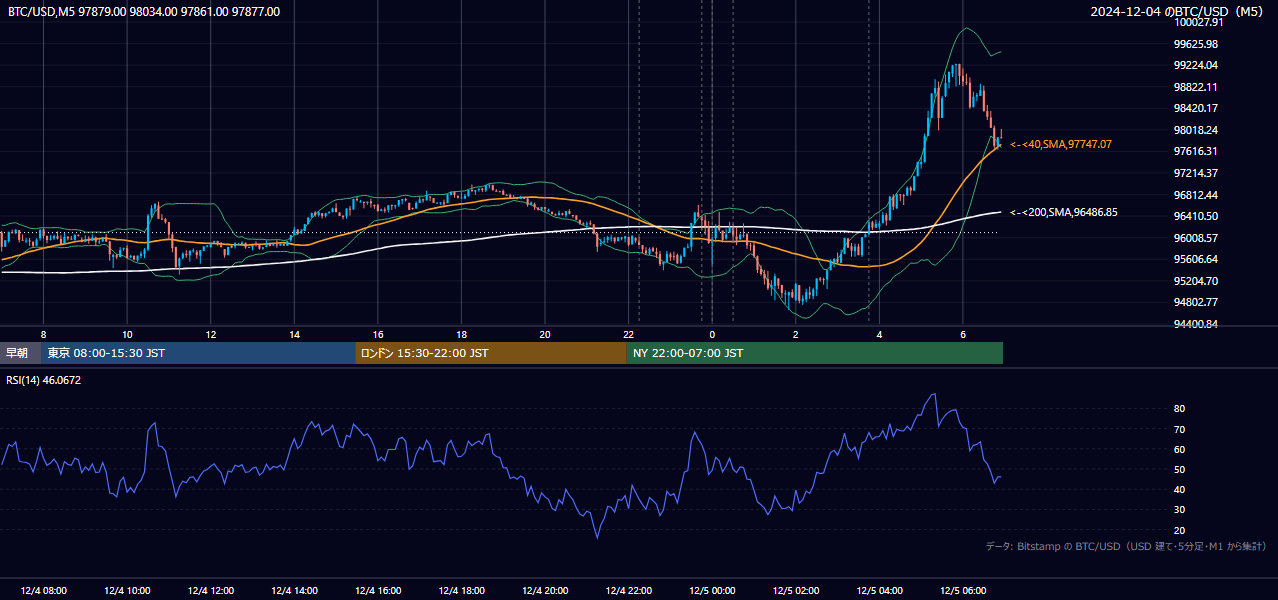Click bottom time label 12/4 08:00

coord(44,591)
